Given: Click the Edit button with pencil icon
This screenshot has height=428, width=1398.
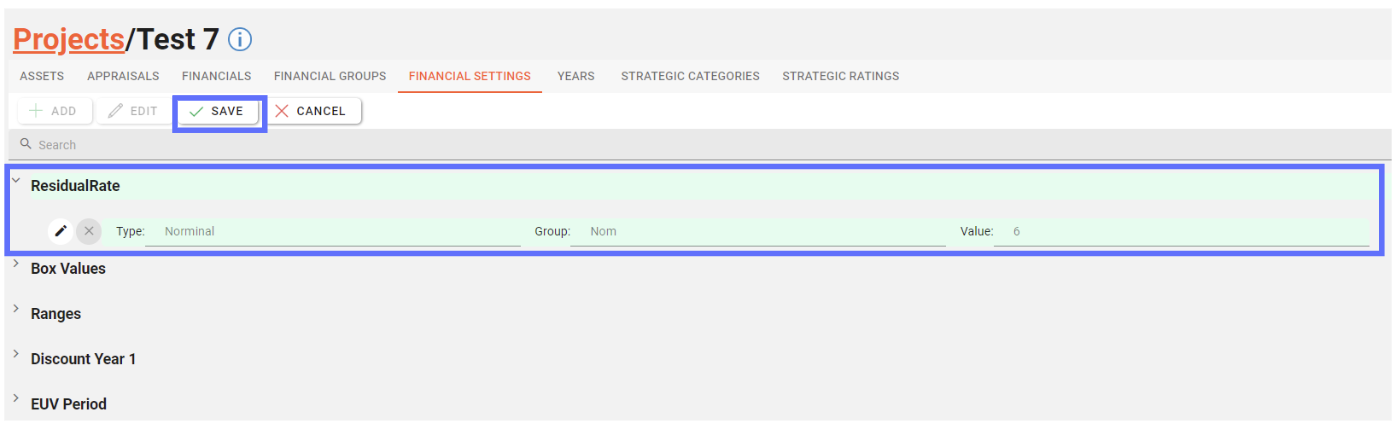Looking at the screenshot, I should click(x=133, y=111).
